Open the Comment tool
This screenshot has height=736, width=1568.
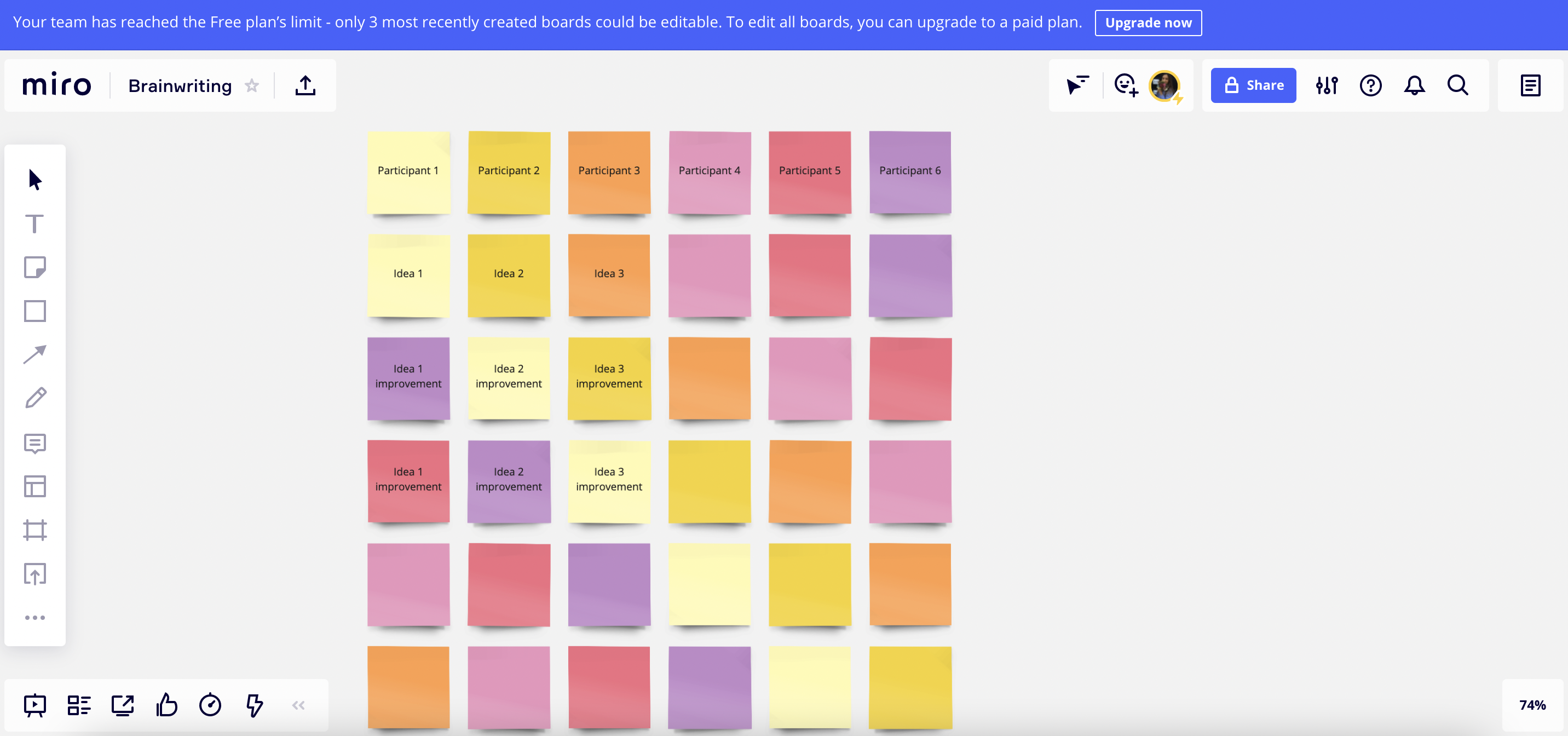pos(34,443)
